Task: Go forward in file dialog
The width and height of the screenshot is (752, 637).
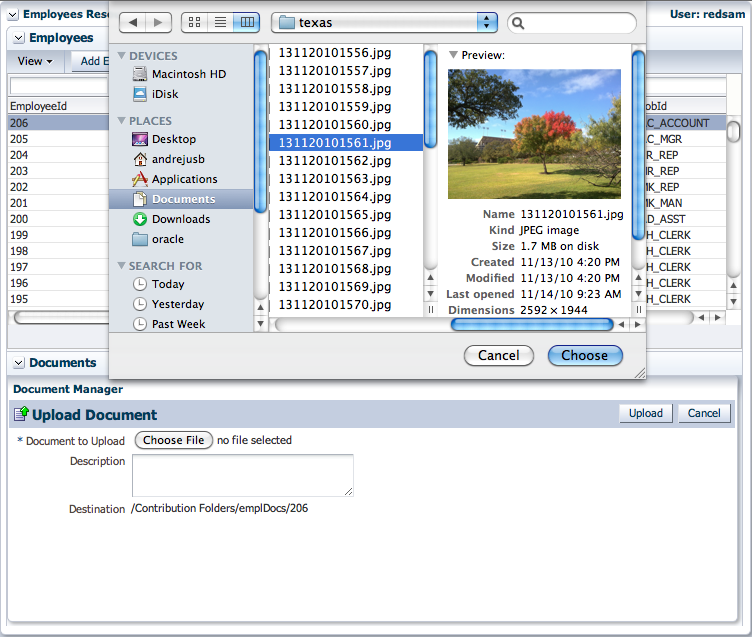Action: (x=158, y=22)
